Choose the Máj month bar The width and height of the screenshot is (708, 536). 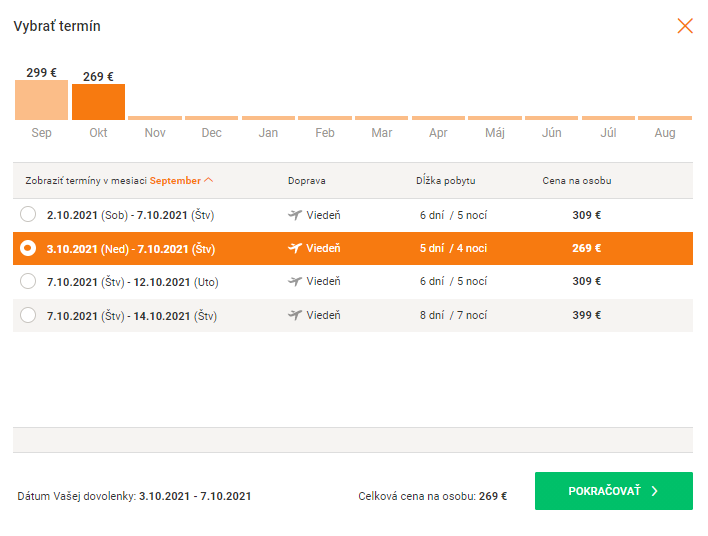[x=495, y=118]
